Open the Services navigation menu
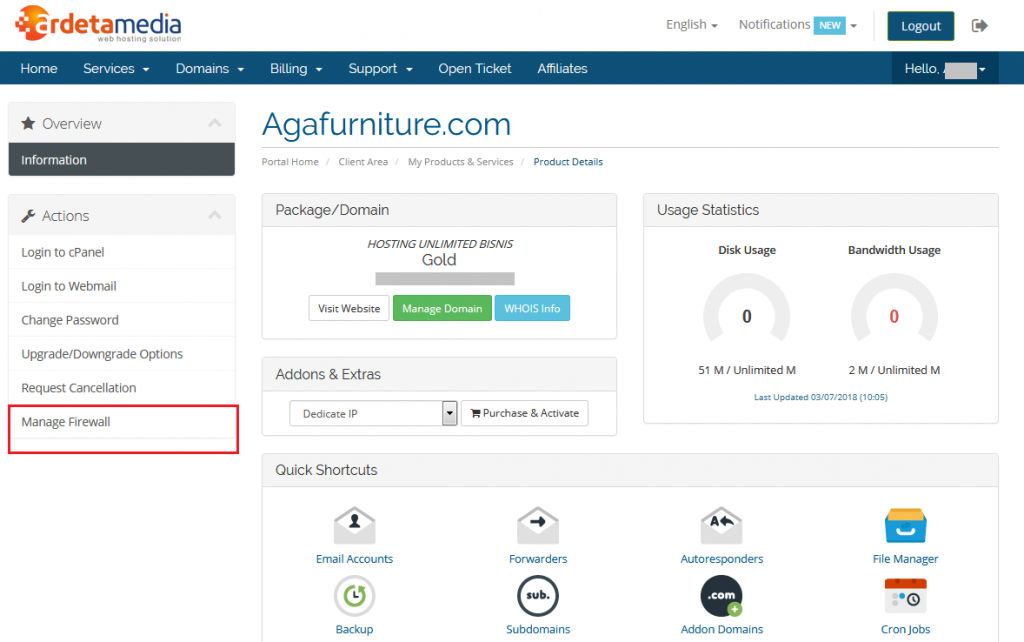 point(116,69)
